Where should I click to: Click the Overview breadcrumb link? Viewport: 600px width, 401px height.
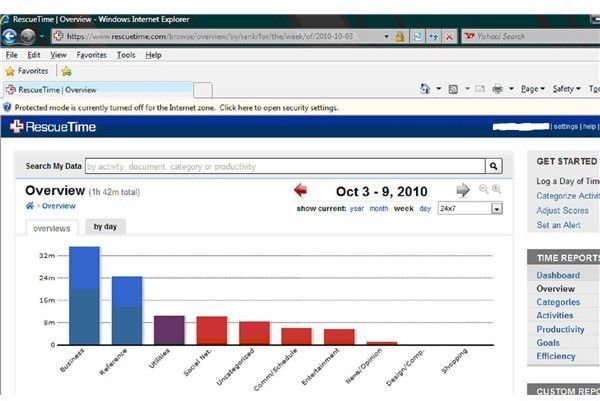[x=59, y=206]
